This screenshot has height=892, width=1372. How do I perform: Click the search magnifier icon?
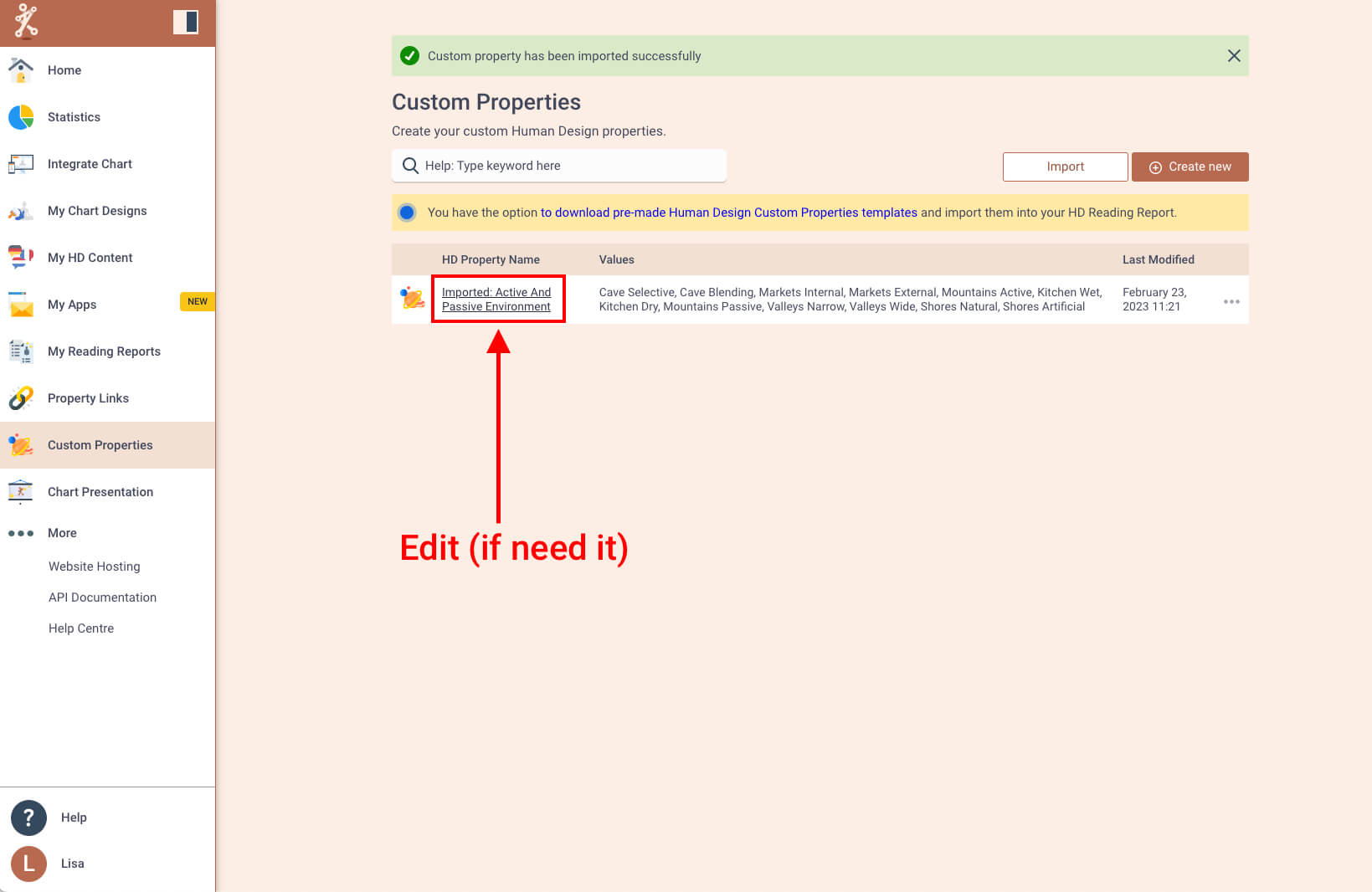[410, 166]
